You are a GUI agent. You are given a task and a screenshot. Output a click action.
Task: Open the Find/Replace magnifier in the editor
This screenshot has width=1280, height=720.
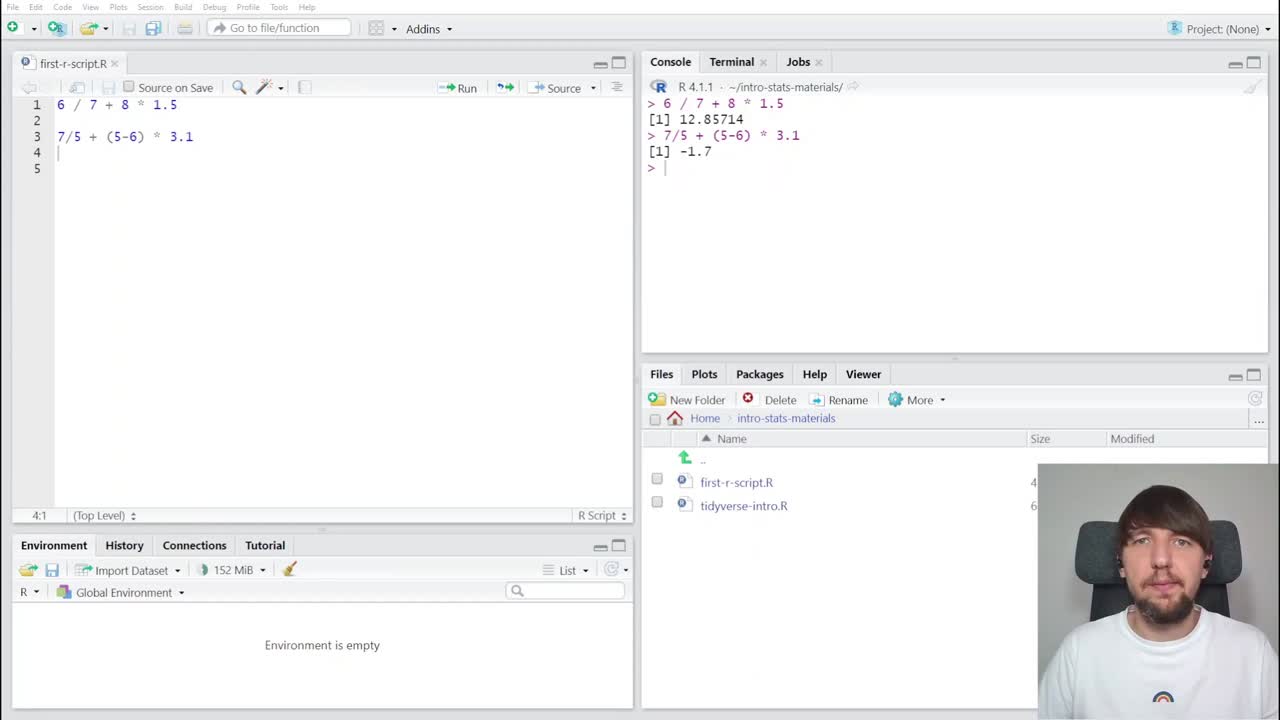[239, 88]
